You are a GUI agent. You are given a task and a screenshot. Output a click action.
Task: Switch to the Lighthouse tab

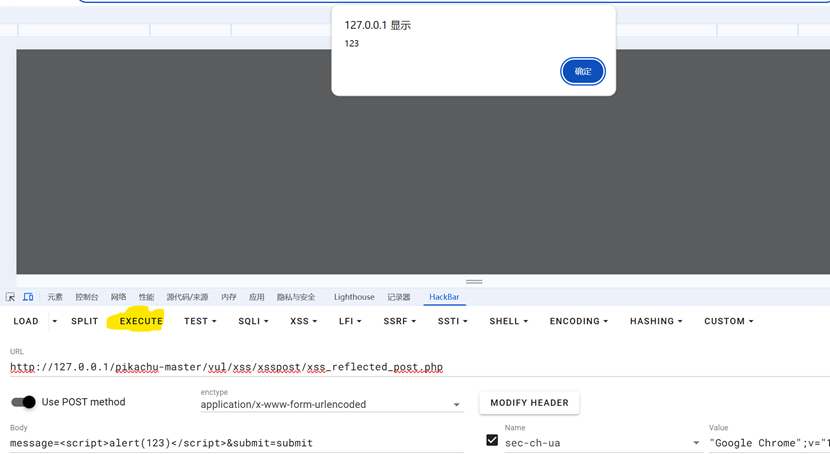[x=354, y=297]
